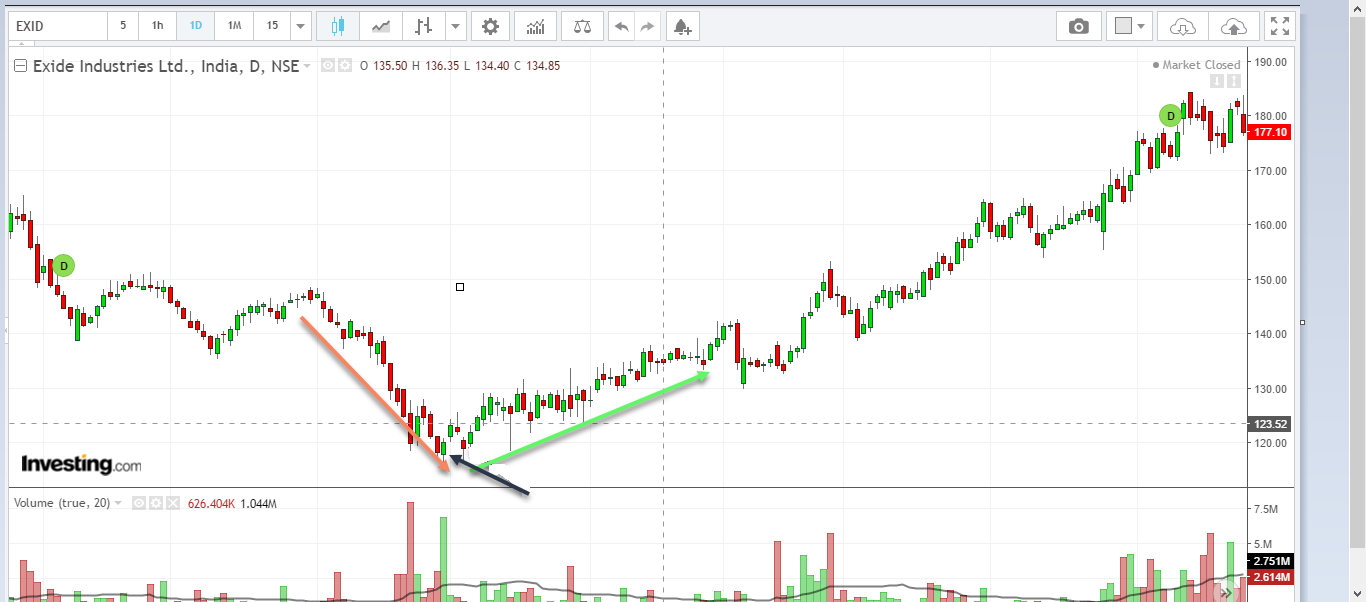Remove the Volume indicator with the X
The image size is (1366, 602).
click(171, 503)
